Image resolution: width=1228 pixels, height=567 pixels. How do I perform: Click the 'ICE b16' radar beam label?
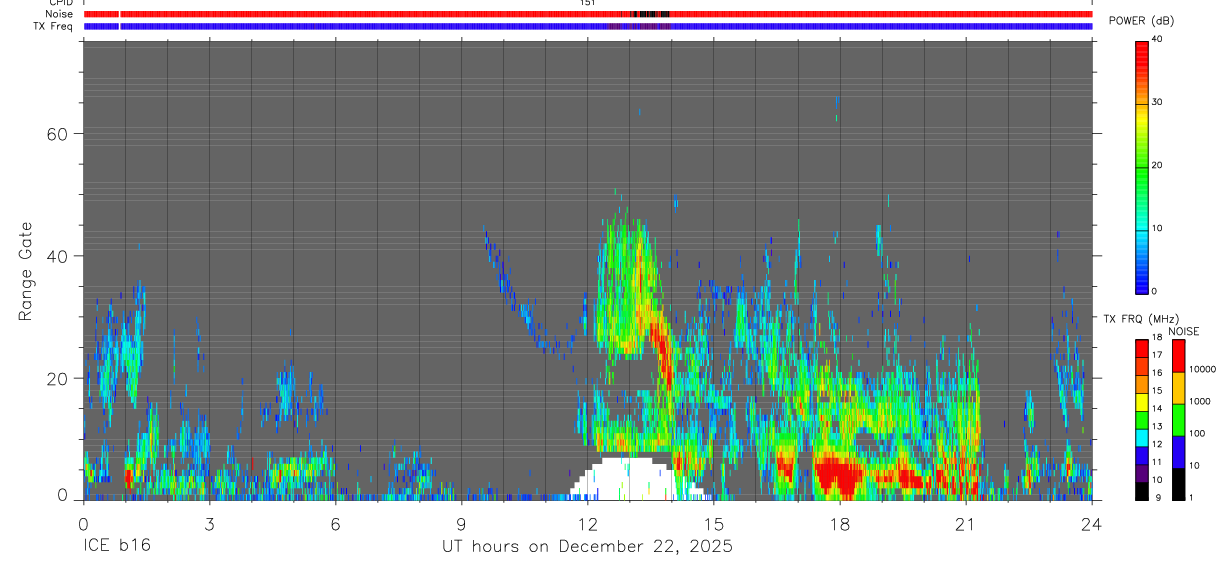click(115, 547)
